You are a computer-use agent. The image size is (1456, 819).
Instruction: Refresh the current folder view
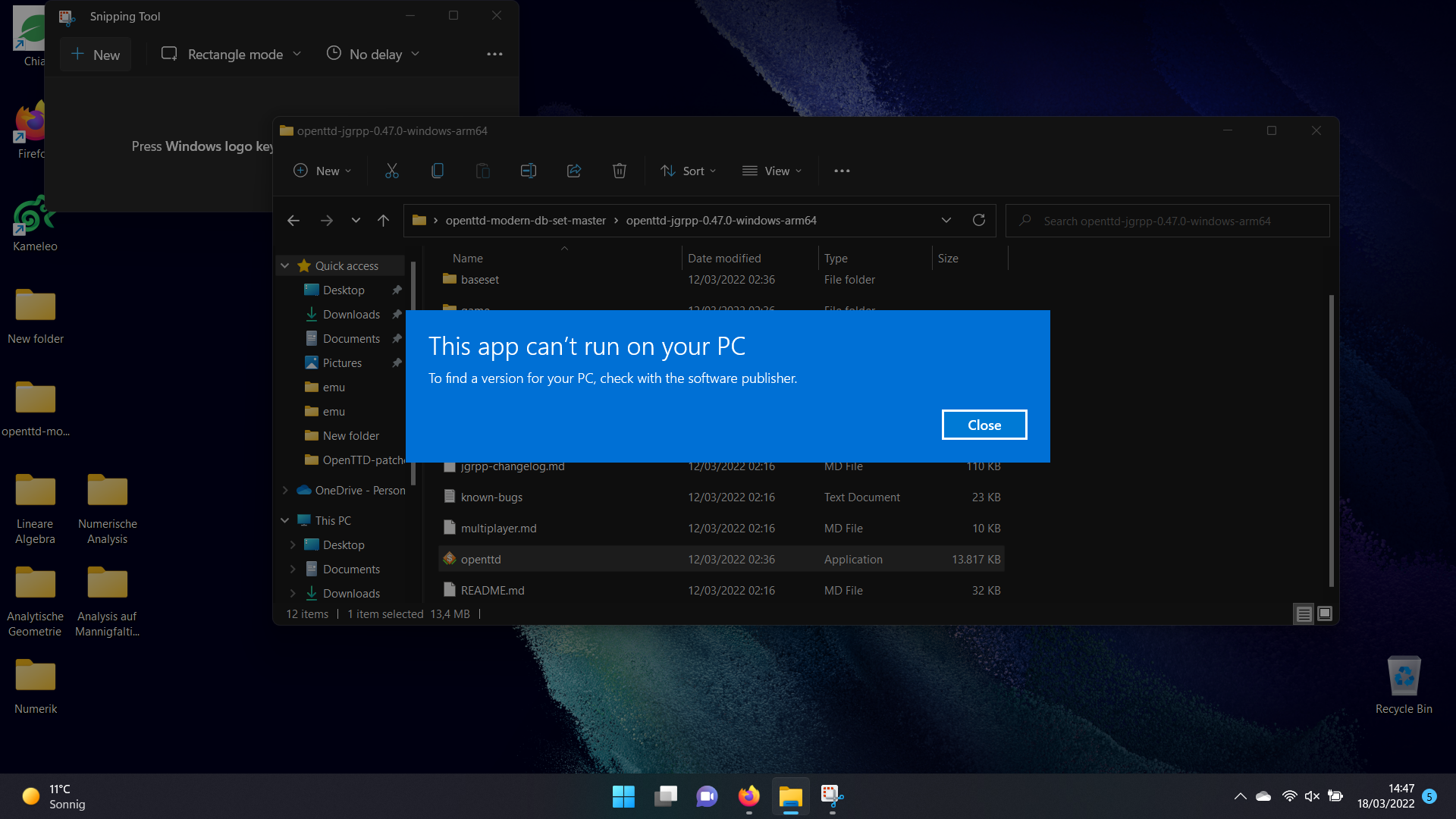click(x=979, y=221)
